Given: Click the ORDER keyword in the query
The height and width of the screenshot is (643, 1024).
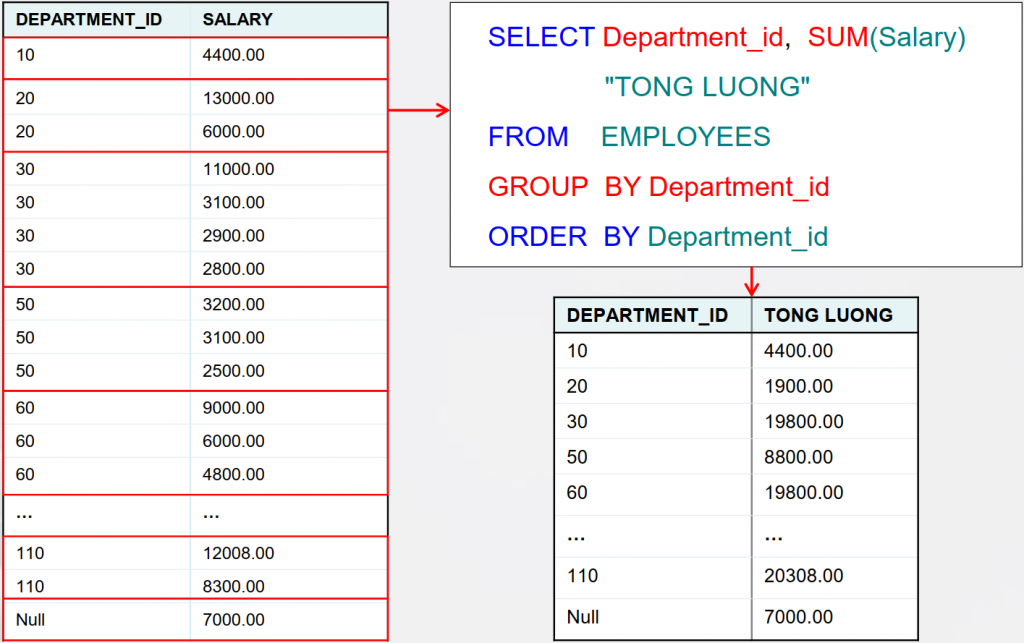Looking at the screenshot, I should (537, 237).
